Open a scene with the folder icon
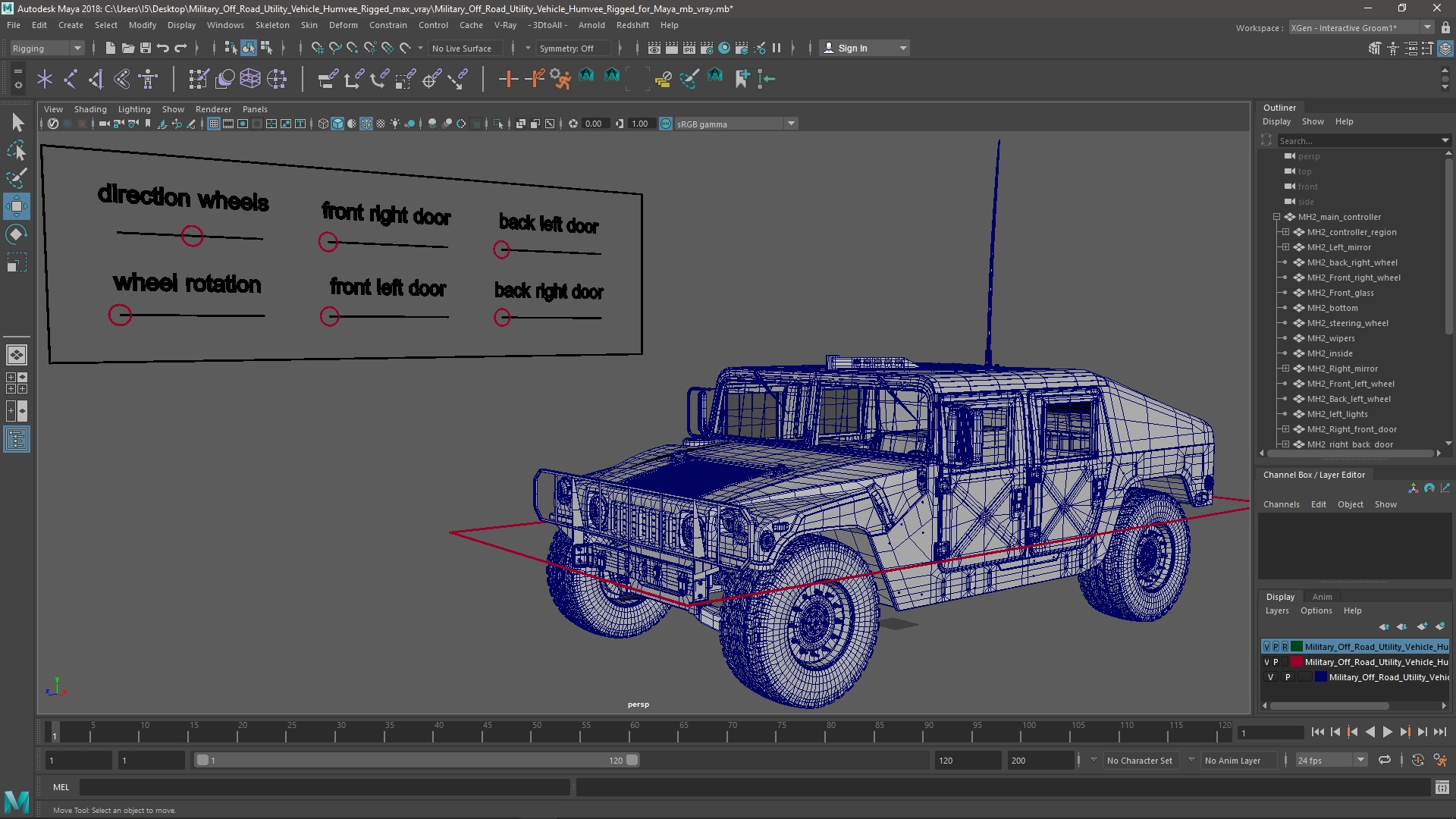The image size is (1456, 819). [127, 48]
